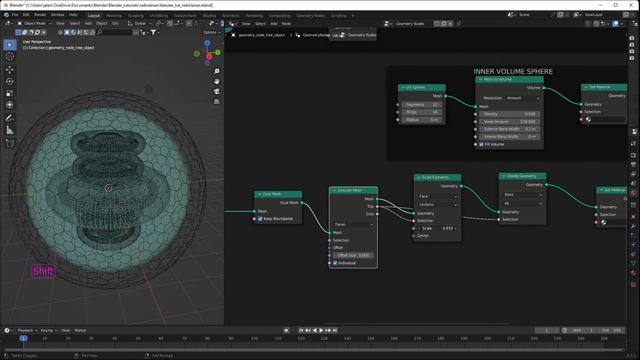Viewport: 640px width, 360px height.
Task: Open Playback menu in timeline
Action: [27, 330]
